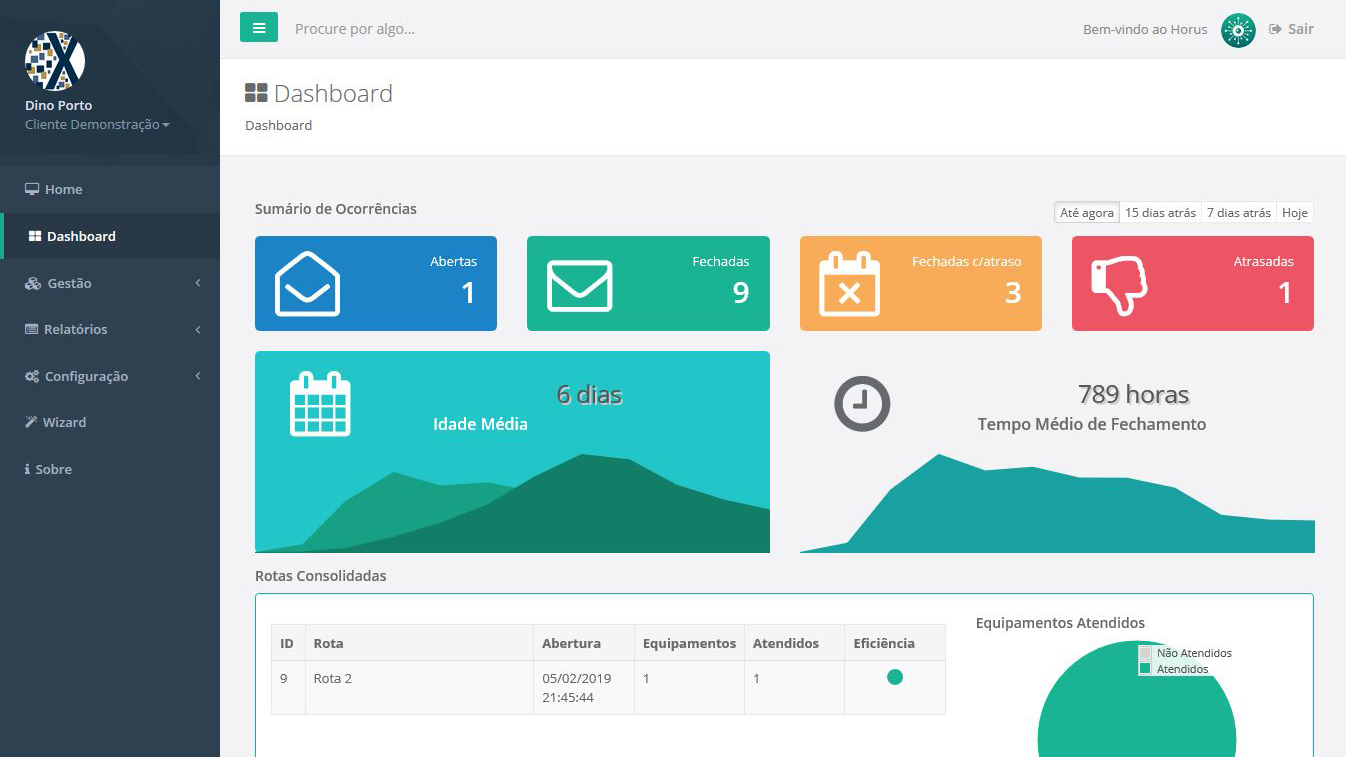Click the Wizard magic wand icon
Viewport: 1346px width, 757px height.
click(x=31, y=422)
